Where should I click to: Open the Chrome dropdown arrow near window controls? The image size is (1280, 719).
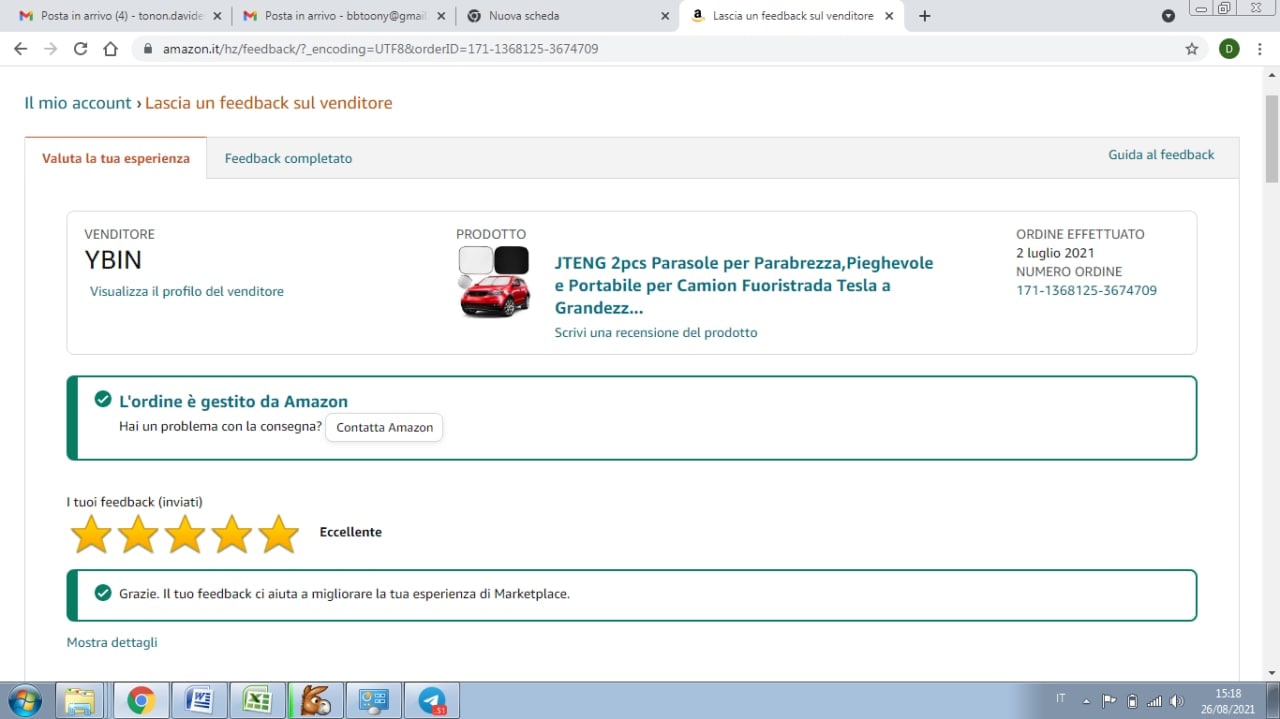point(1168,16)
